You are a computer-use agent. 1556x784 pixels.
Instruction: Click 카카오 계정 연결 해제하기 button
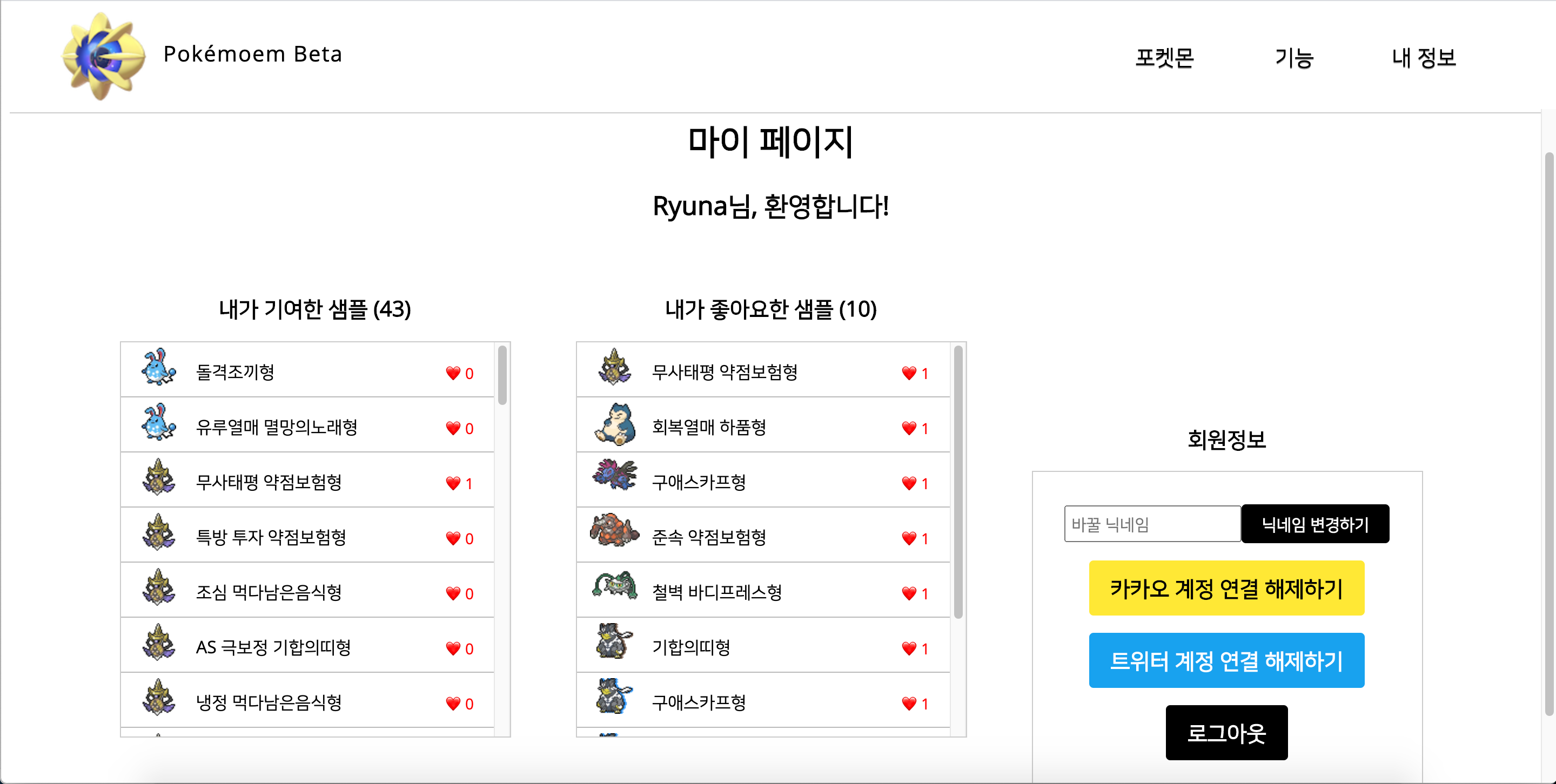(x=1226, y=588)
